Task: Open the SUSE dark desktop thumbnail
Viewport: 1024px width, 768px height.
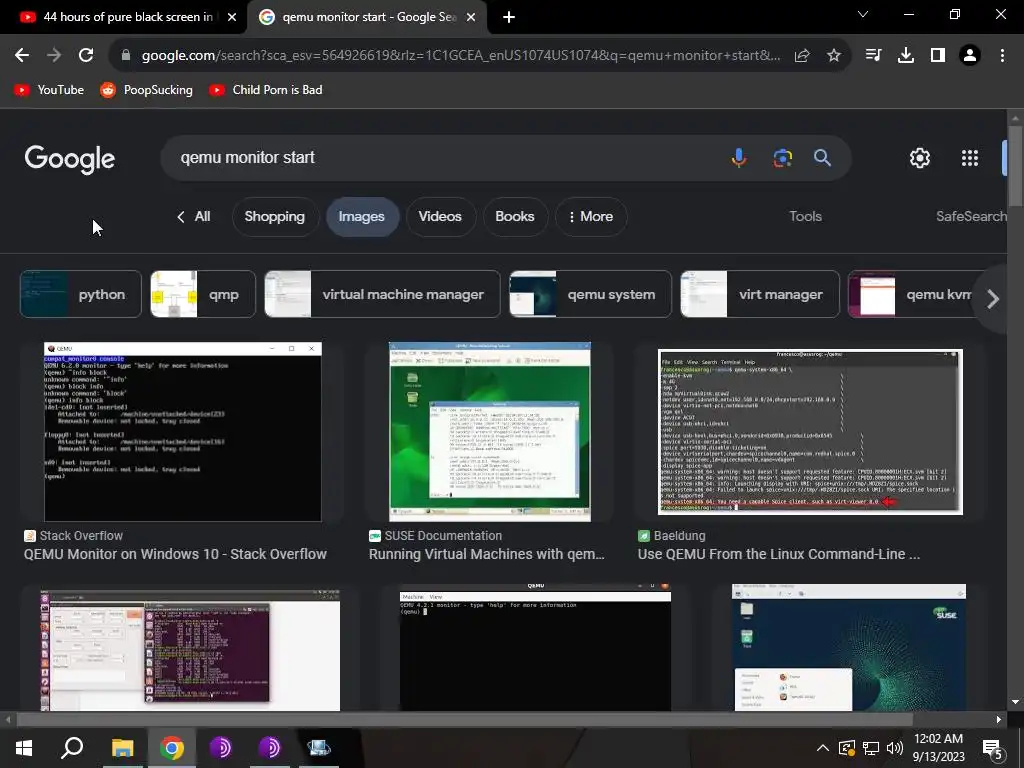Action: (x=849, y=647)
